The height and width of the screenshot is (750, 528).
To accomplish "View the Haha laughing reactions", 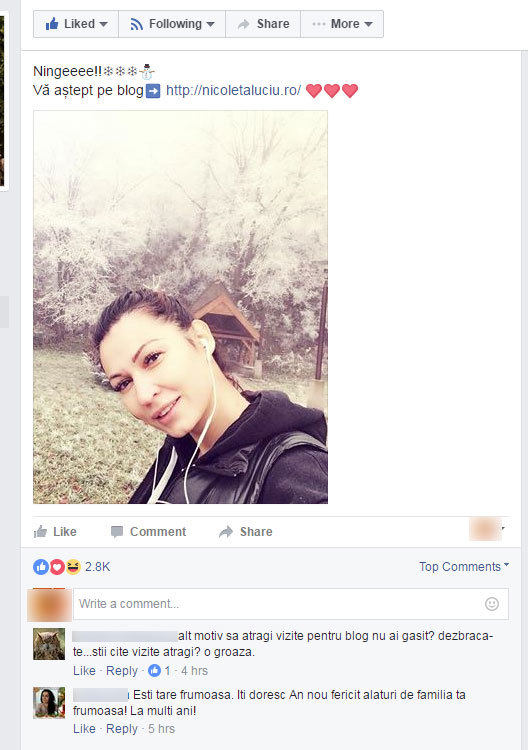I will 73,567.
